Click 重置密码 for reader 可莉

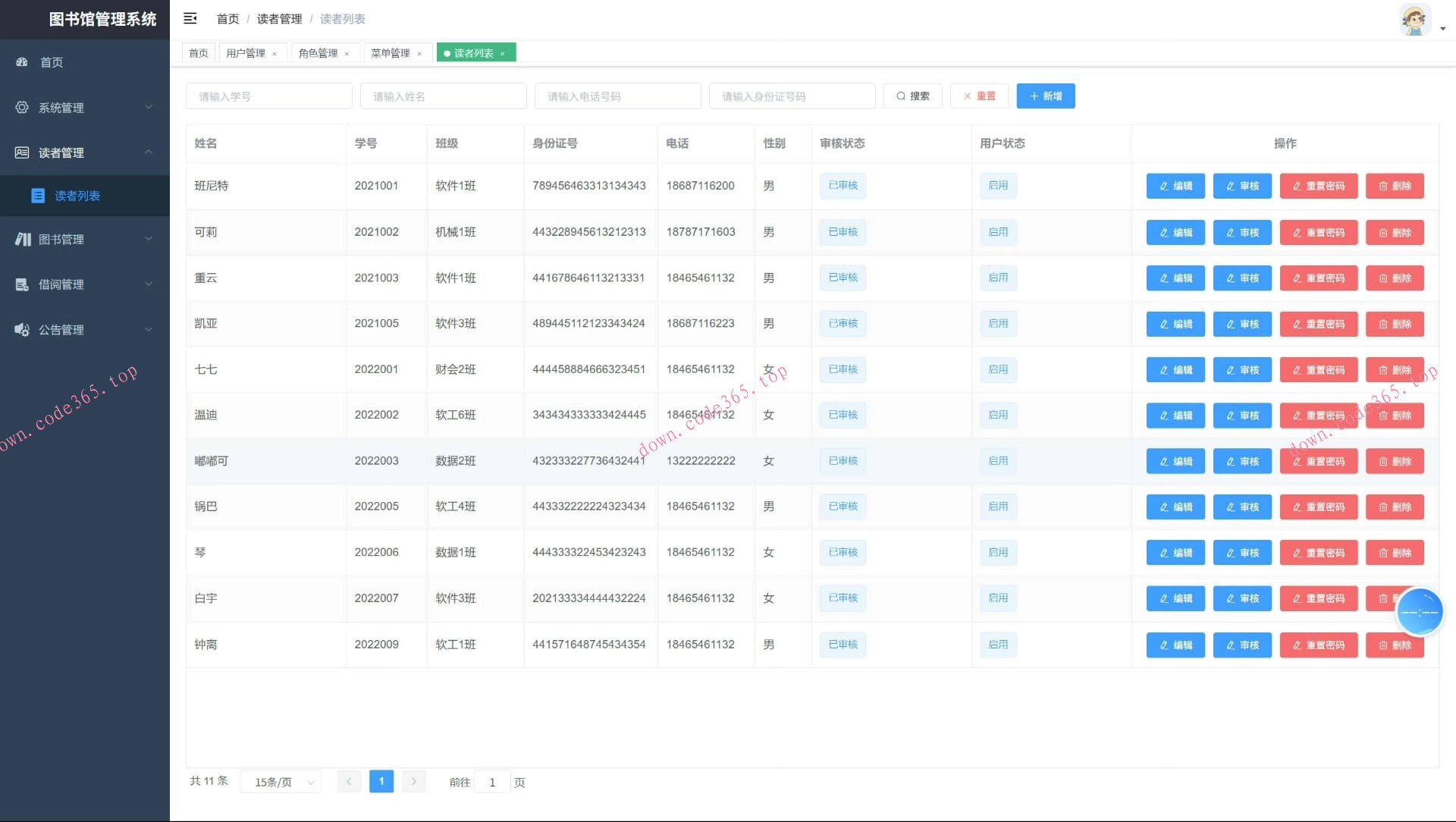1318,233
